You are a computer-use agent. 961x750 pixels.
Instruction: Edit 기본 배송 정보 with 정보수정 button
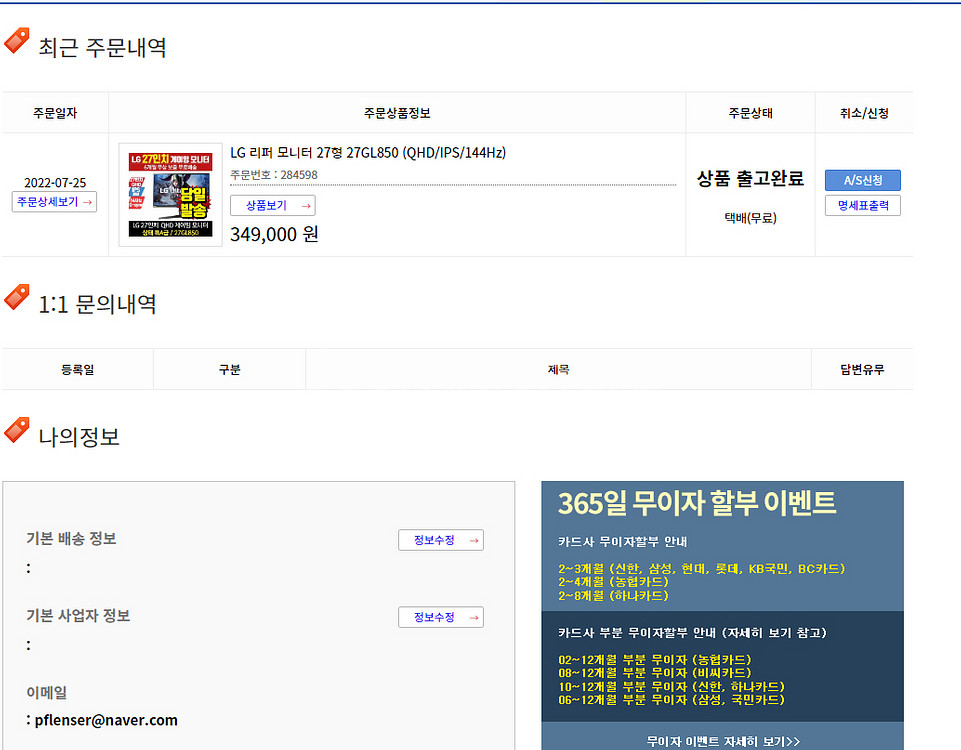coord(441,540)
